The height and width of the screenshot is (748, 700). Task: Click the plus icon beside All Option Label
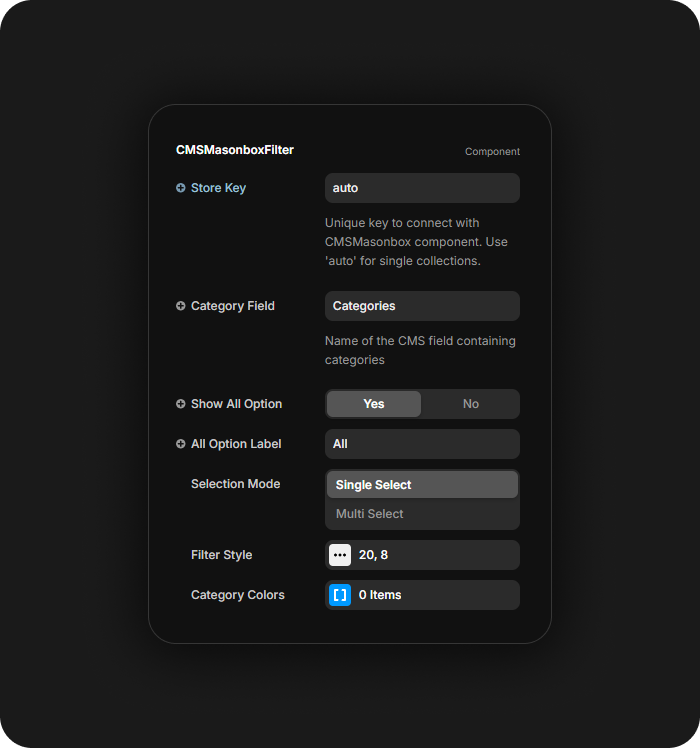coord(181,444)
